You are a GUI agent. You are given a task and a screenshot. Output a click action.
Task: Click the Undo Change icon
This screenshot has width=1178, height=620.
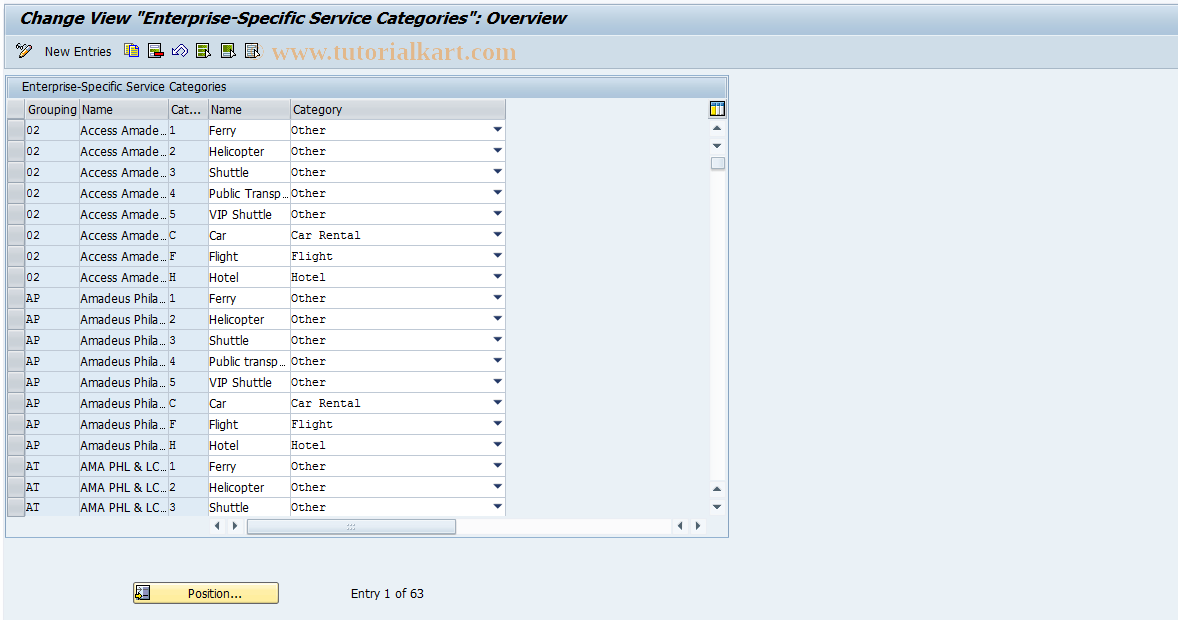180,50
